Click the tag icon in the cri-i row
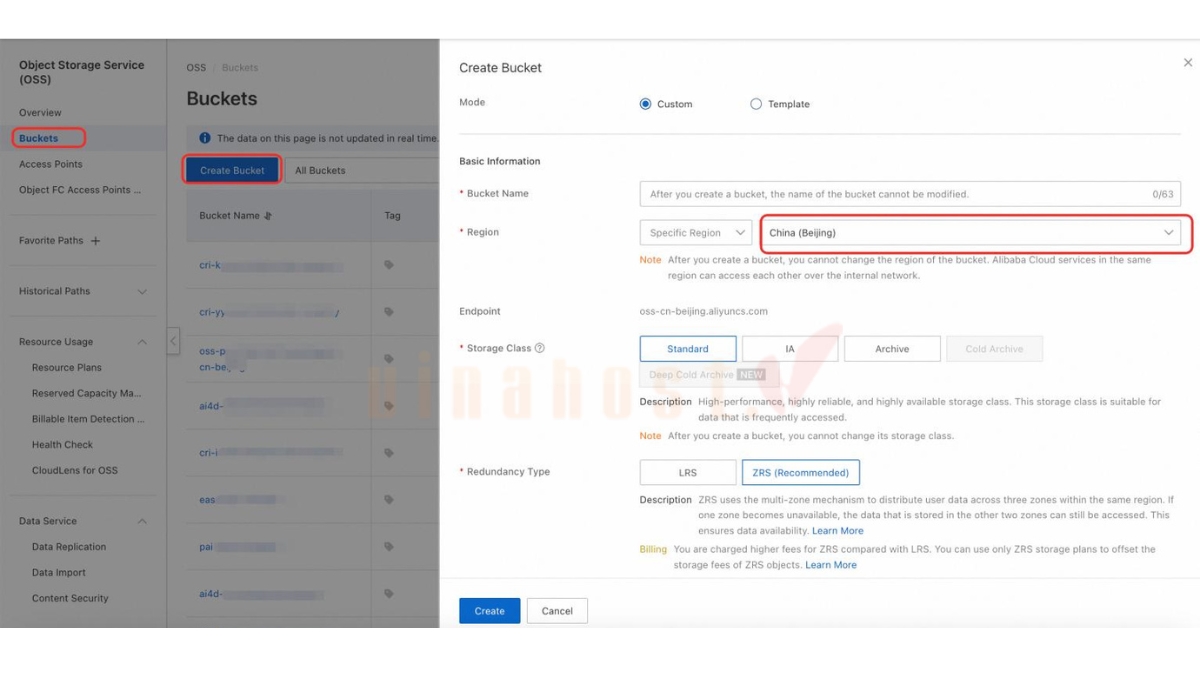1200x675 pixels. click(x=389, y=453)
